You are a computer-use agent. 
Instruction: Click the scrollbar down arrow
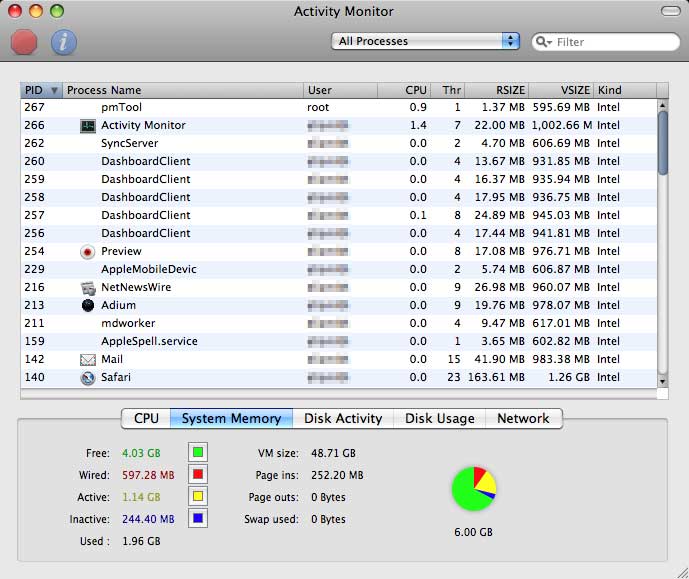tap(663, 382)
